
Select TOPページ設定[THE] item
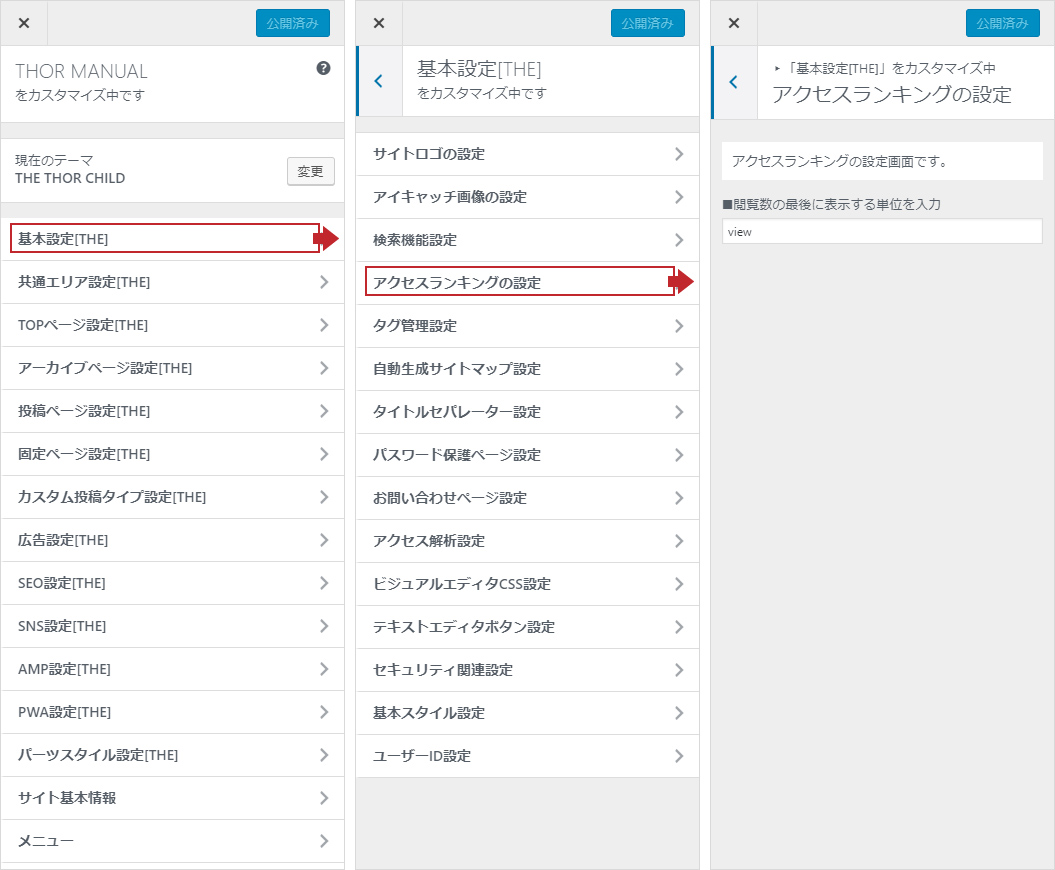[x=172, y=325]
